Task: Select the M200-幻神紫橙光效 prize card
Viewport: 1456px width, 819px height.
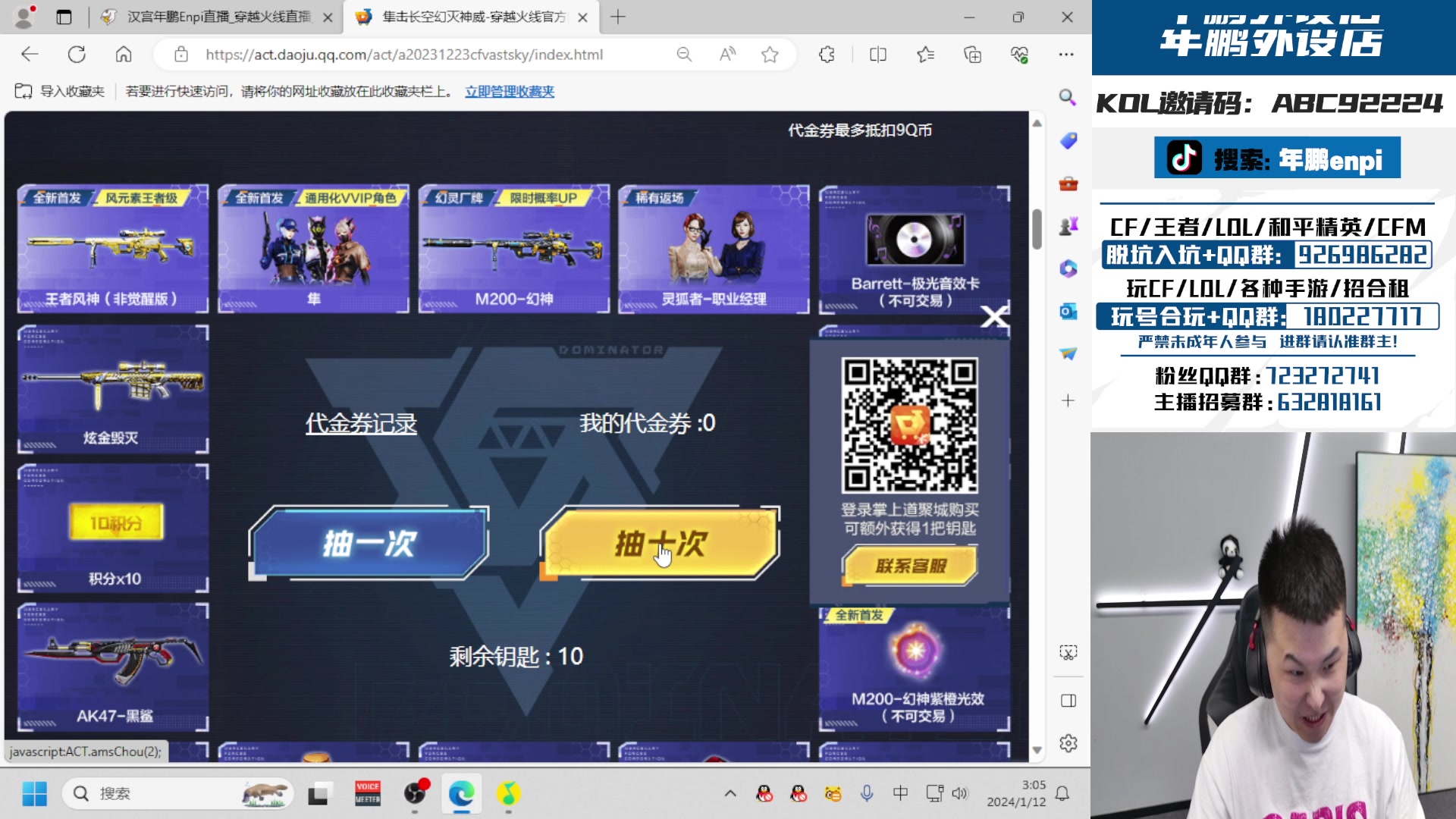Action: pyautogui.click(x=915, y=667)
